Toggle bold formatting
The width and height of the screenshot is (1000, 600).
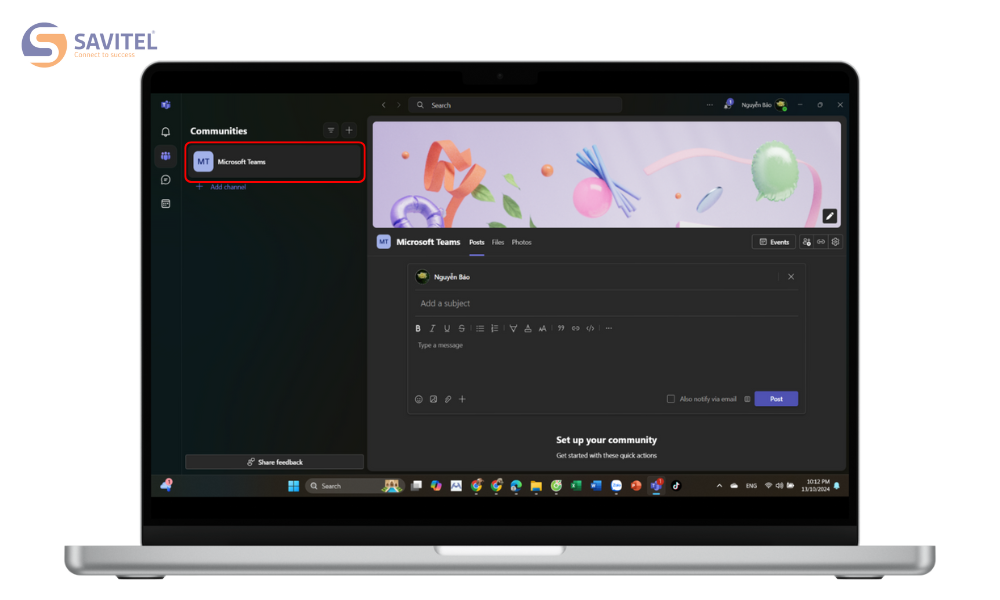click(418, 328)
